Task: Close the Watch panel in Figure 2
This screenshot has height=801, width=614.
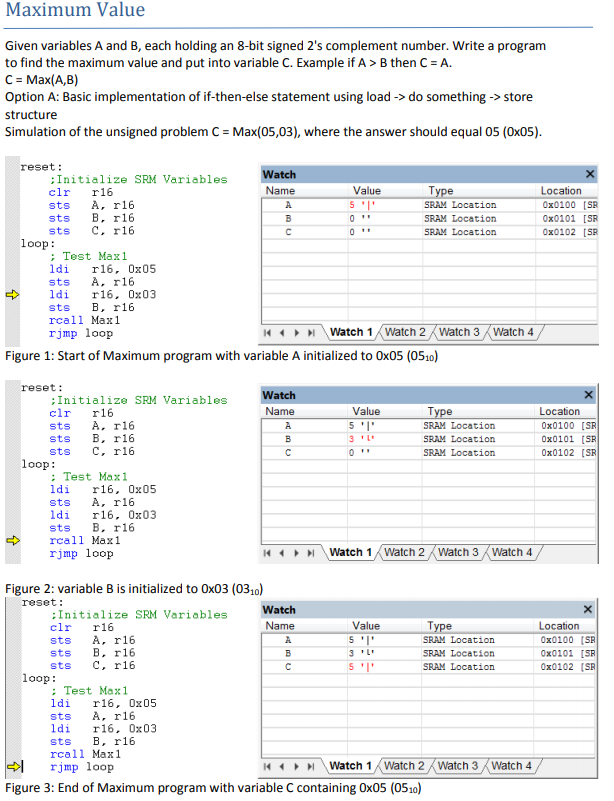Action: (x=588, y=395)
